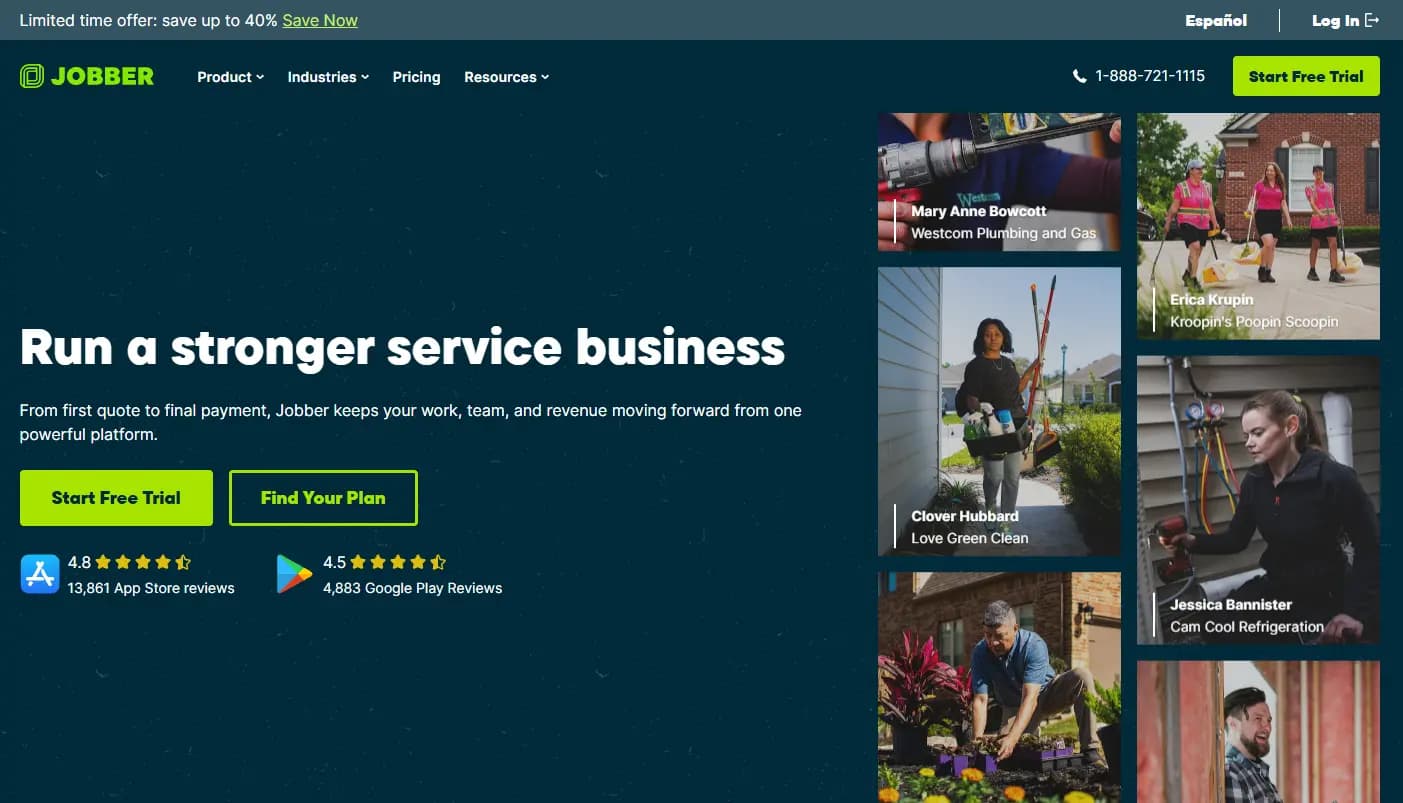Open the Resources menu label
This screenshot has height=803, width=1403.
(x=500, y=77)
